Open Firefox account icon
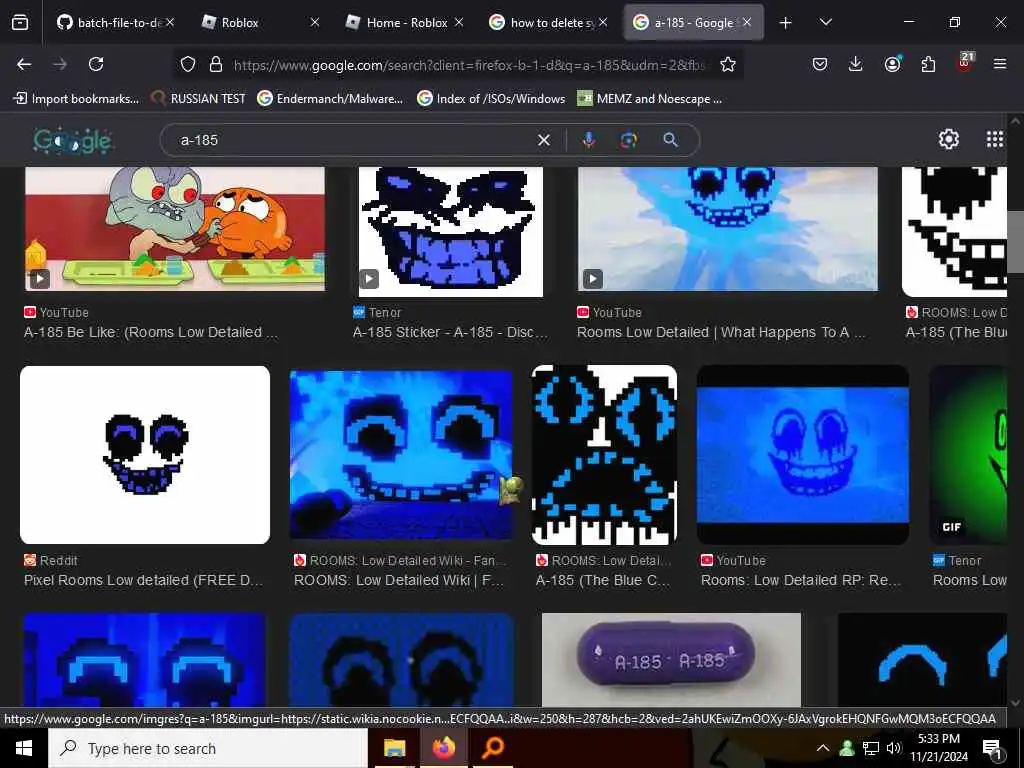The image size is (1024, 768). pos(892,64)
